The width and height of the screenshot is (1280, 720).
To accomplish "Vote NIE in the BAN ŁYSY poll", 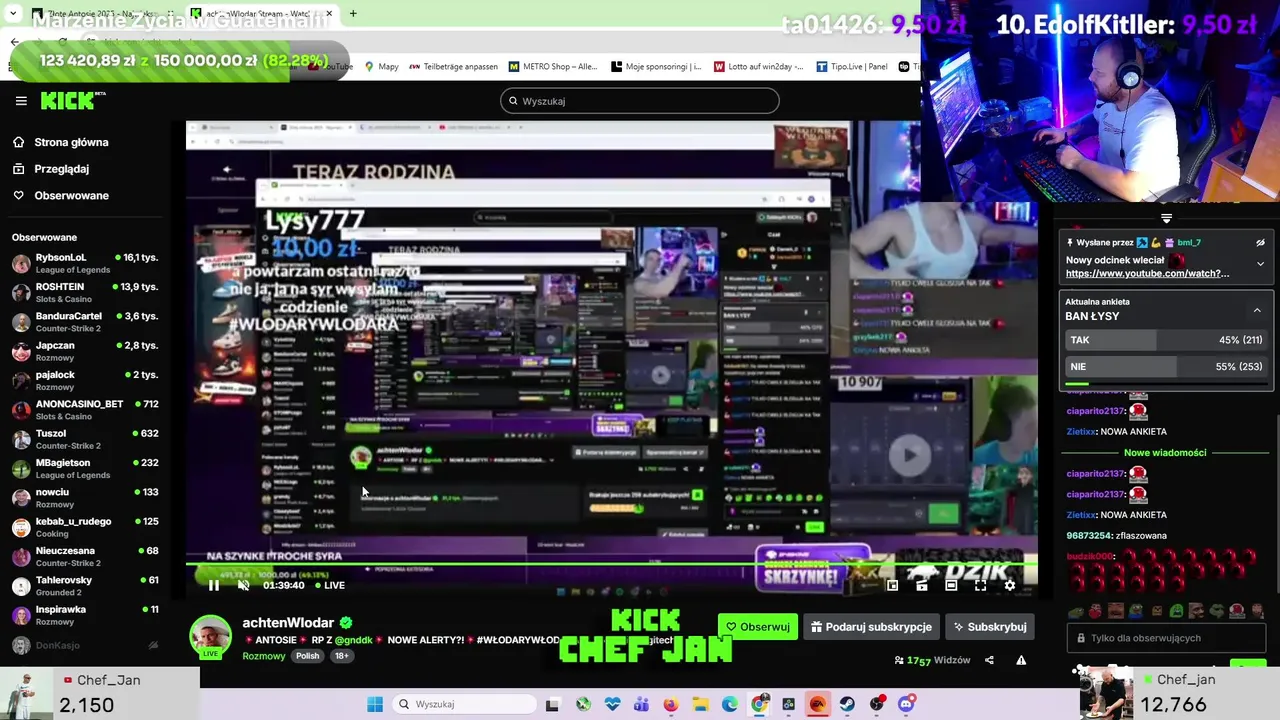I will [x=1166, y=366].
